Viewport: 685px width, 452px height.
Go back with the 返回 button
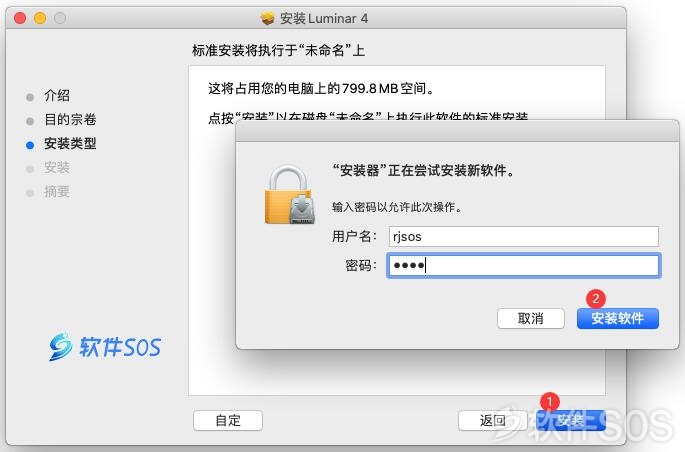493,420
